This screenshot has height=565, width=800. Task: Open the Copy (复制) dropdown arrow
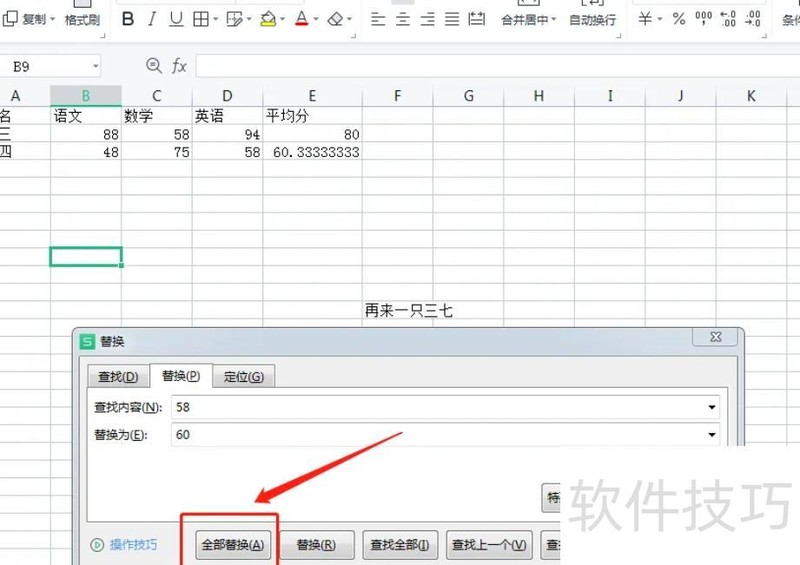click(x=53, y=20)
